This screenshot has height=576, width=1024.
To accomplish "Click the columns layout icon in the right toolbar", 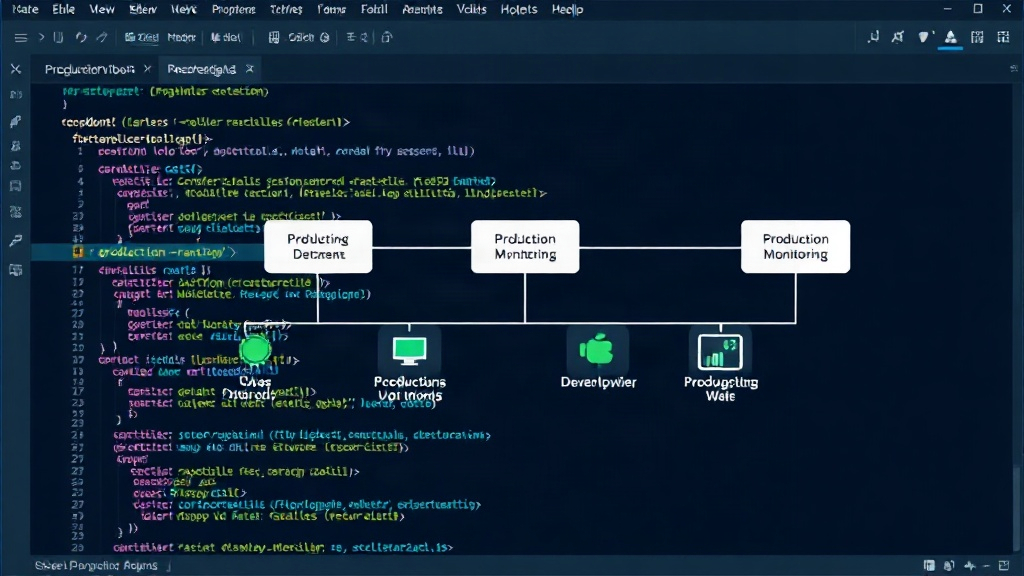I will pyautogui.click(x=977, y=37).
